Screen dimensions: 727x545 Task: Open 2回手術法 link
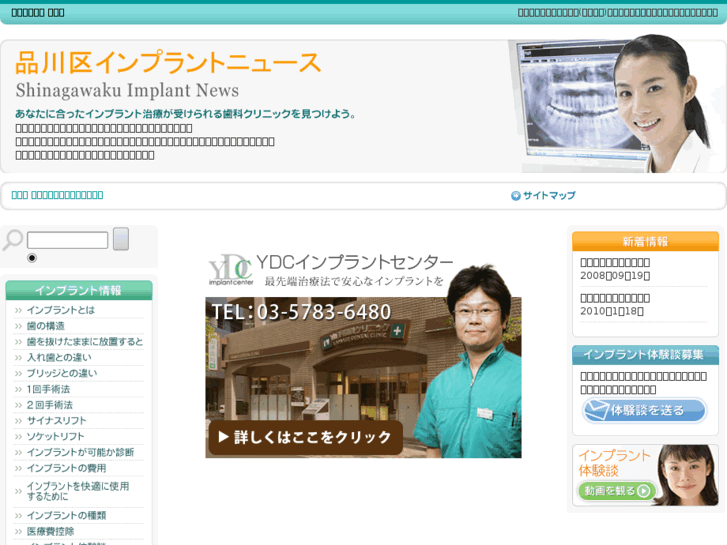click(50, 405)
